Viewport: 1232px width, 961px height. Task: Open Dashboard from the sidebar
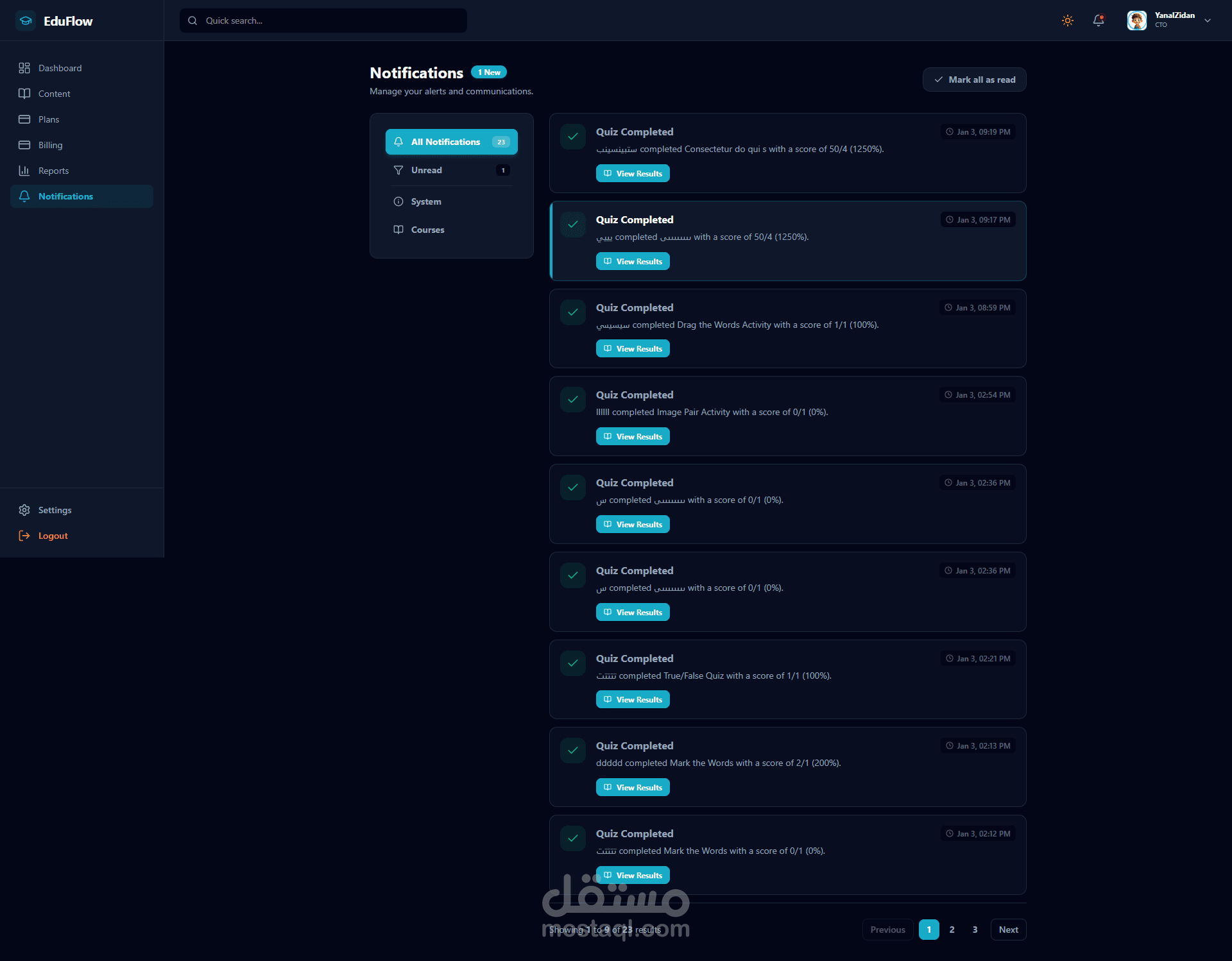point(60,68)
